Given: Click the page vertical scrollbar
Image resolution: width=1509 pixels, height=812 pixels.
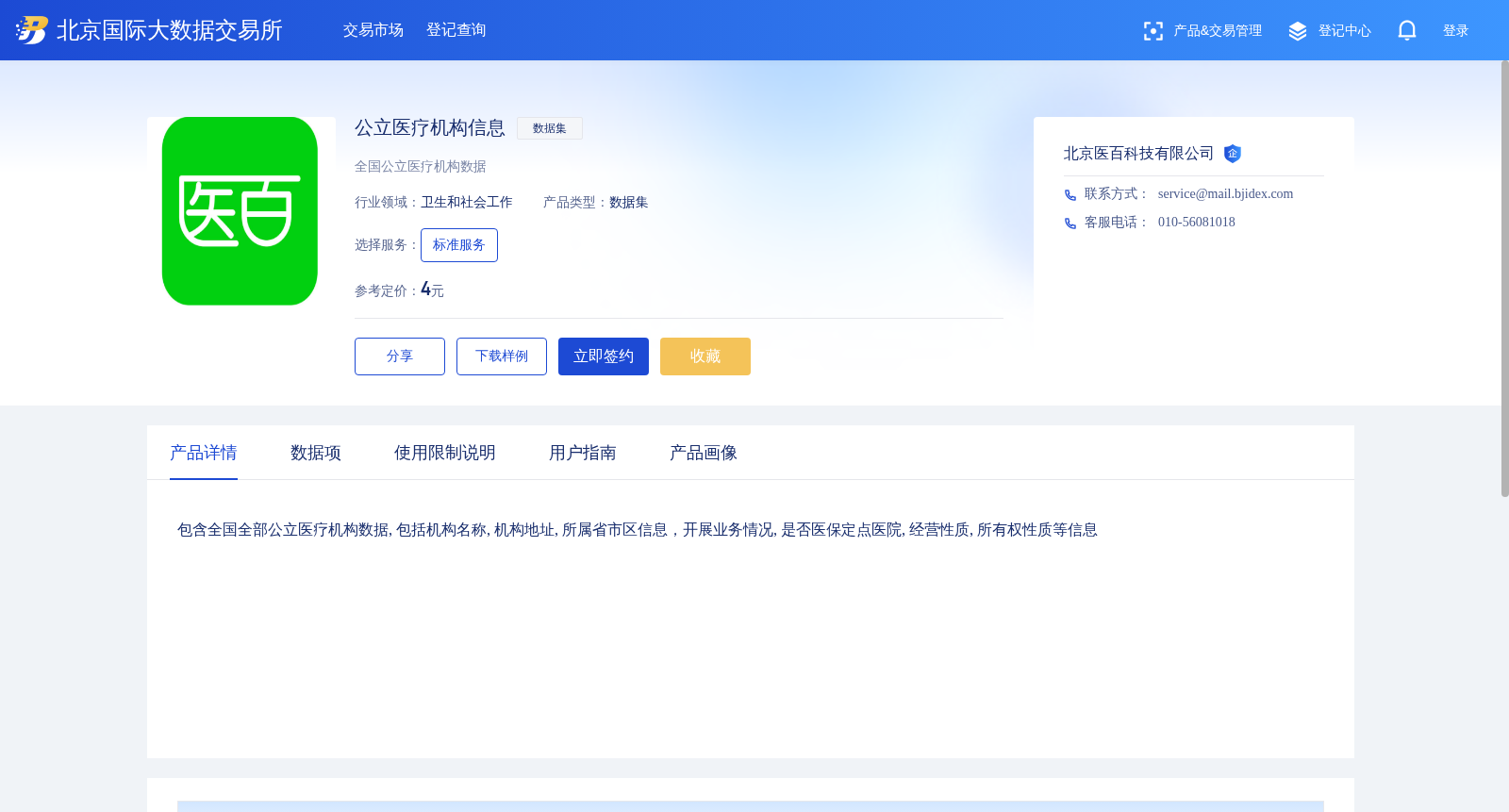Looking at the screenshot, I should point(1504,278).
